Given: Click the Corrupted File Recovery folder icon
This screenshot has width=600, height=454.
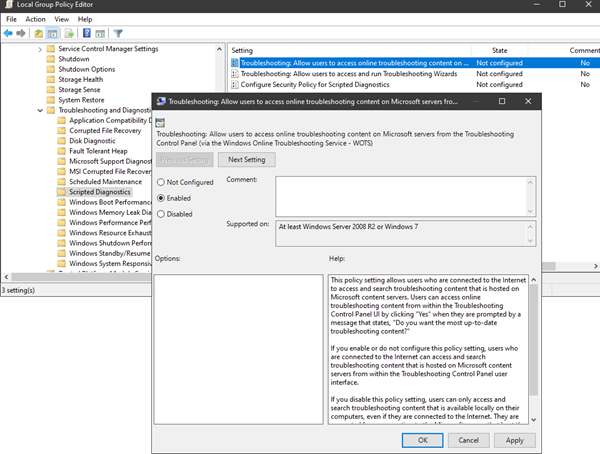Looking at the screenshot, I should (x=62, y=131).
